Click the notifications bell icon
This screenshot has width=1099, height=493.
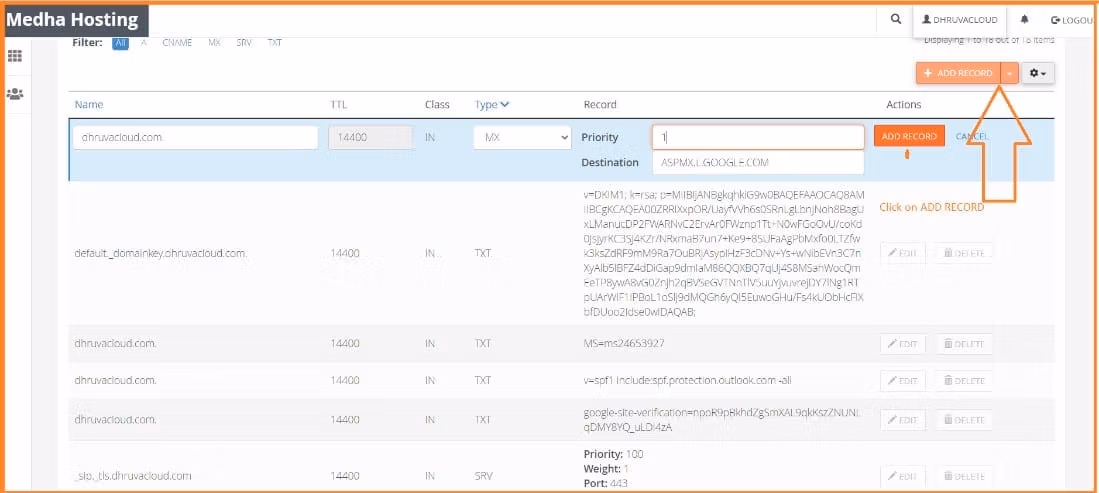coord(1025,19)
